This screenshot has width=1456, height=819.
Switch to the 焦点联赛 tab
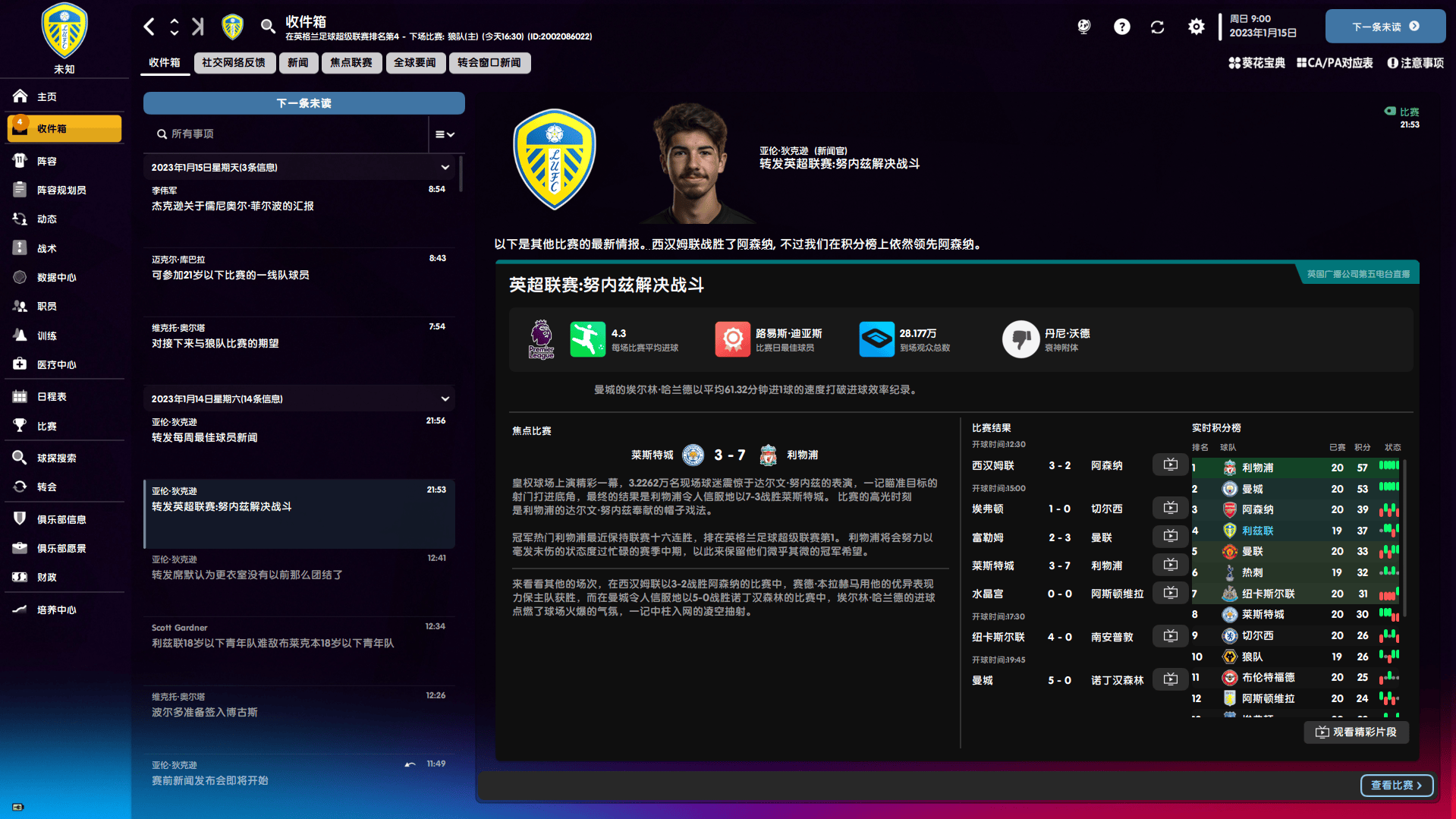point(351,63)
